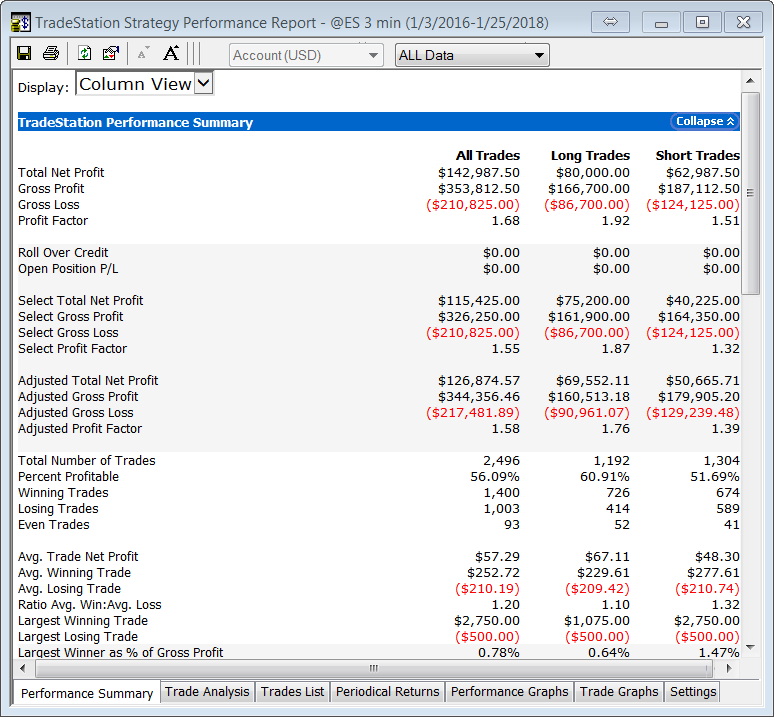Show the Performance Graphs tab

click(x=509, y=691)
